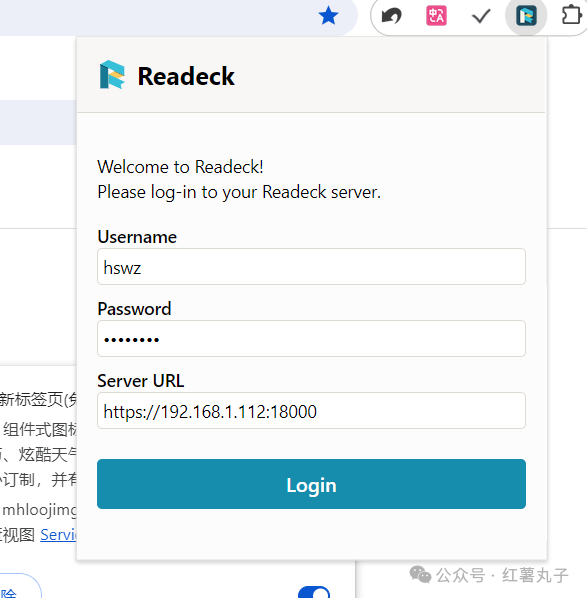Click the Server URL input field
Image resolution: width=587 pixels, height=598 pixels.
tap(311, 411)
